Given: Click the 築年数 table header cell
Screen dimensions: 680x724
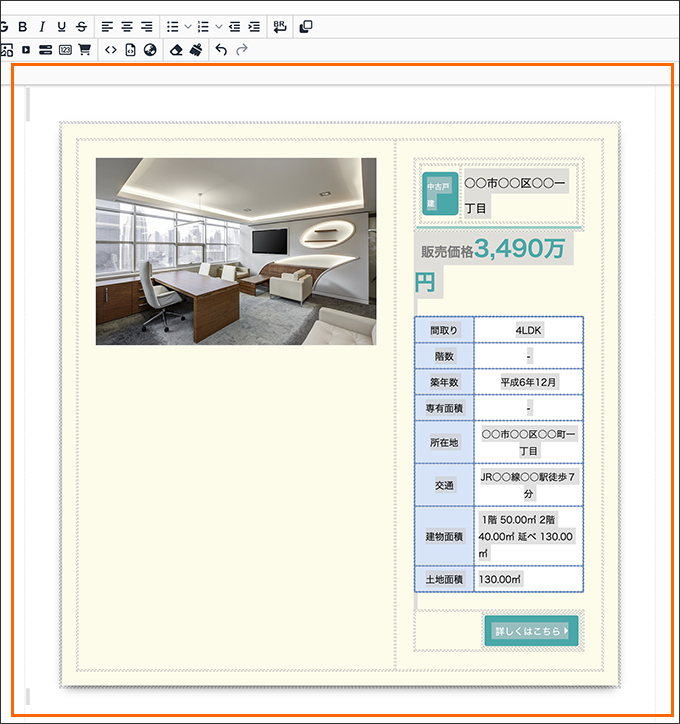Looking at the screenshot, I should coord(444,382).
